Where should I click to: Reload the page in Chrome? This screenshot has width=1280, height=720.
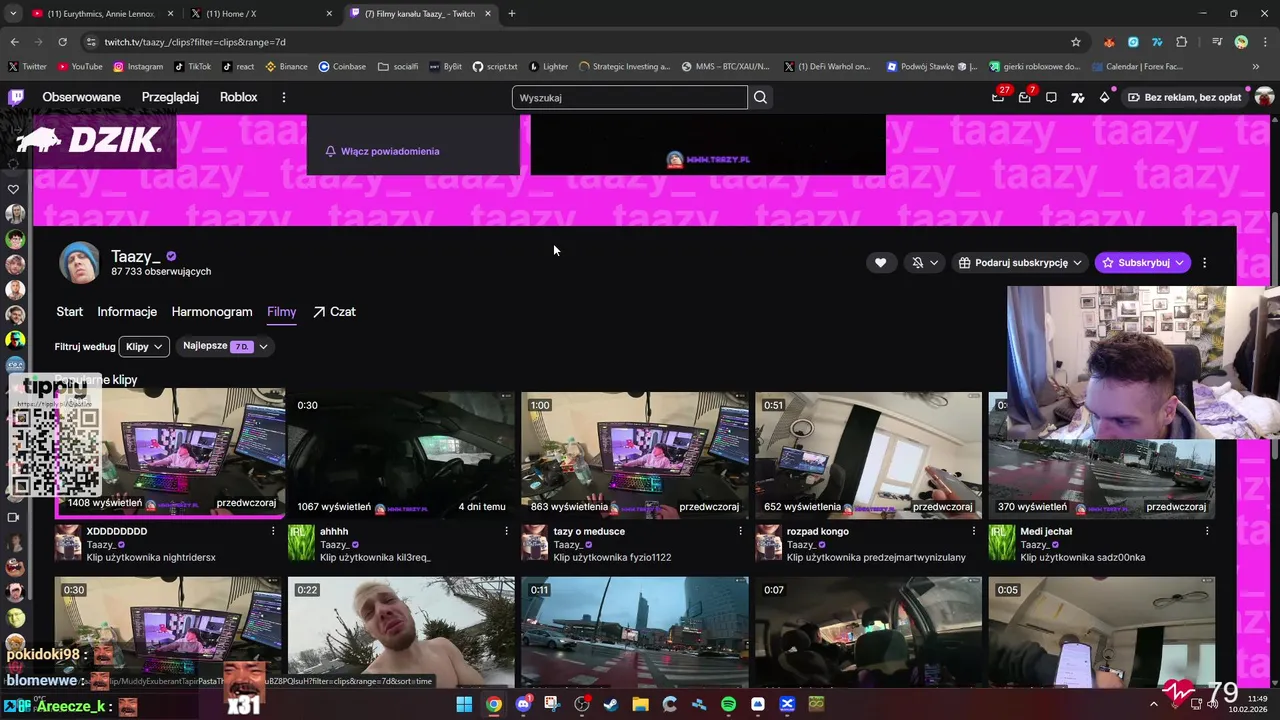pos(62,42)
